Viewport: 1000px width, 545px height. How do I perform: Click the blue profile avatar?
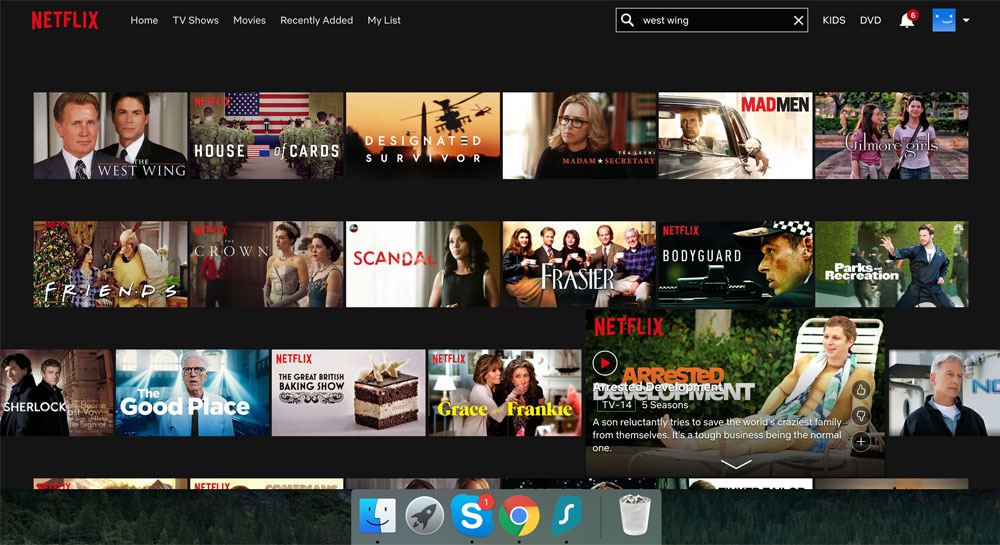tap(944, 20)
